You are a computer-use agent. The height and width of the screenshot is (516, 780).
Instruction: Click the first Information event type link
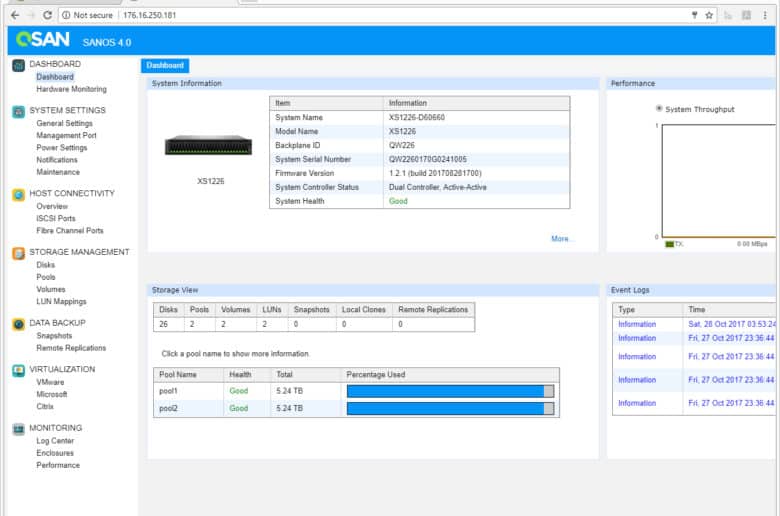click(637, 324)
